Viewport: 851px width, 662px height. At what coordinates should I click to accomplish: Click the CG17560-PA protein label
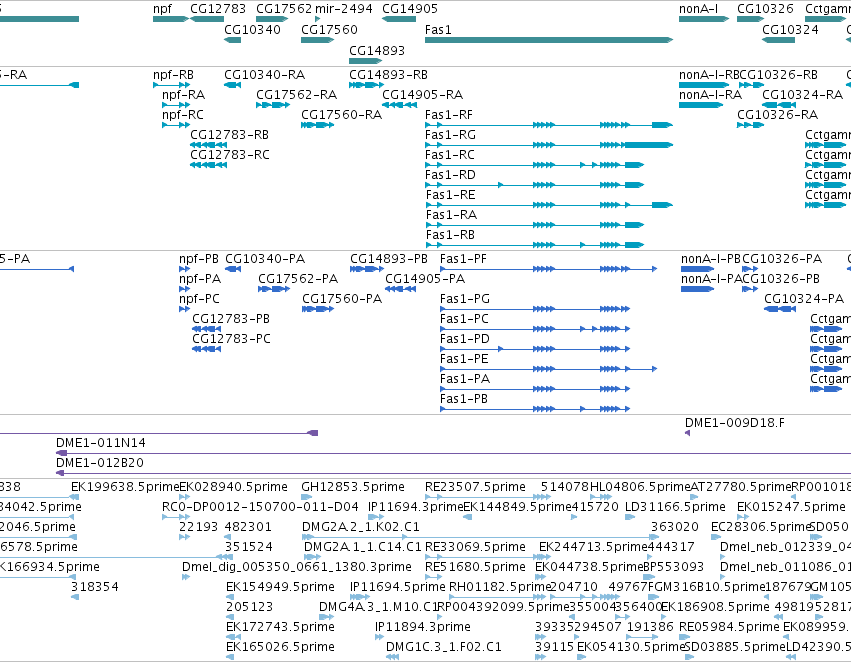(342, 300)
